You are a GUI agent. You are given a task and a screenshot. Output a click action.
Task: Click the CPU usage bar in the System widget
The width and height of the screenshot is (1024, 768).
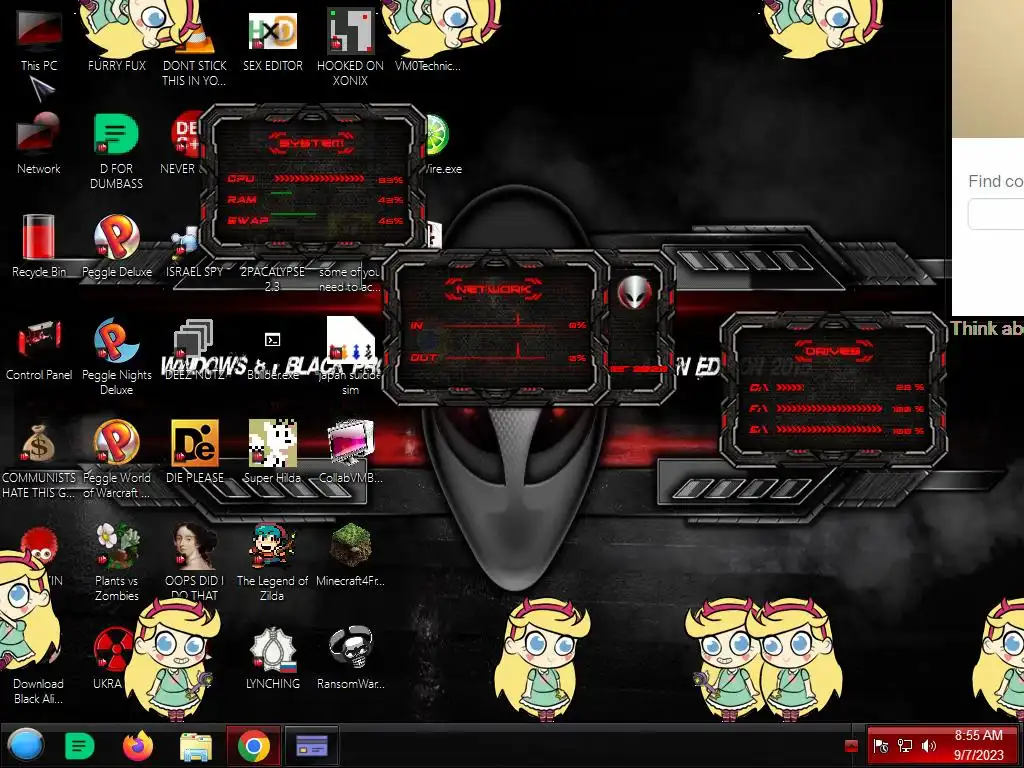point(319,178)
